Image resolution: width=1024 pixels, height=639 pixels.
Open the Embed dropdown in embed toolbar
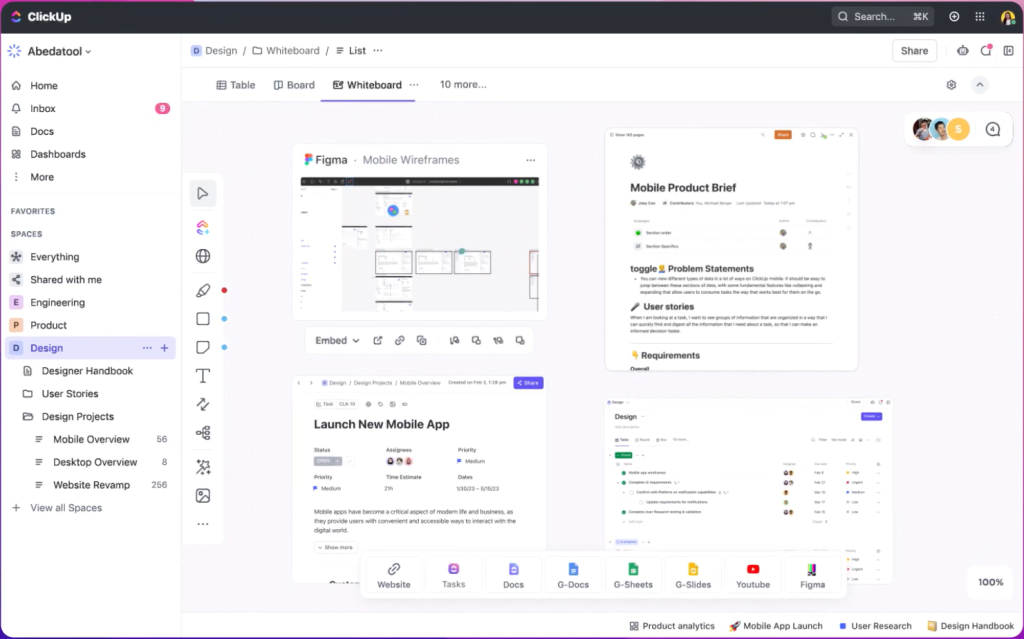pyautogui.click(x=337, y=340)
